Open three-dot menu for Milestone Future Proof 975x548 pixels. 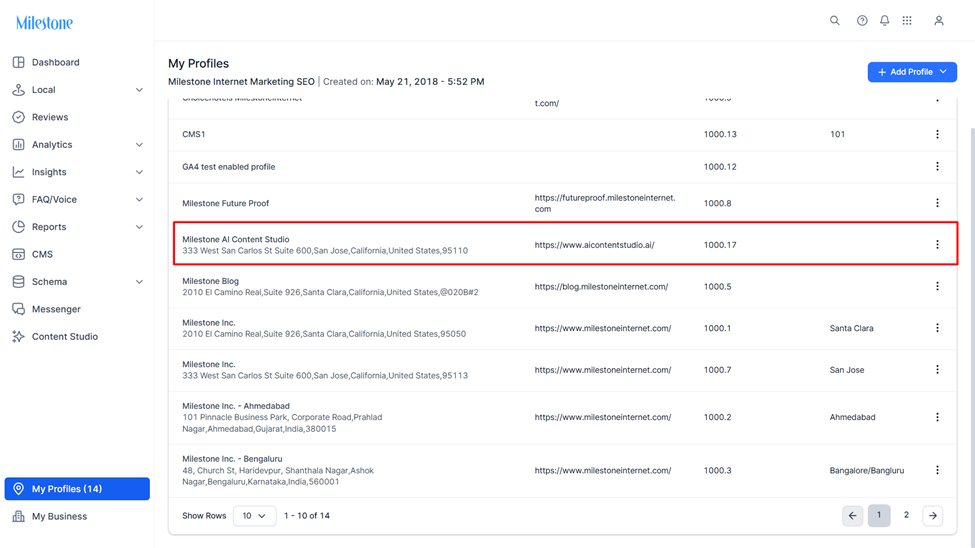pos(937,203)
